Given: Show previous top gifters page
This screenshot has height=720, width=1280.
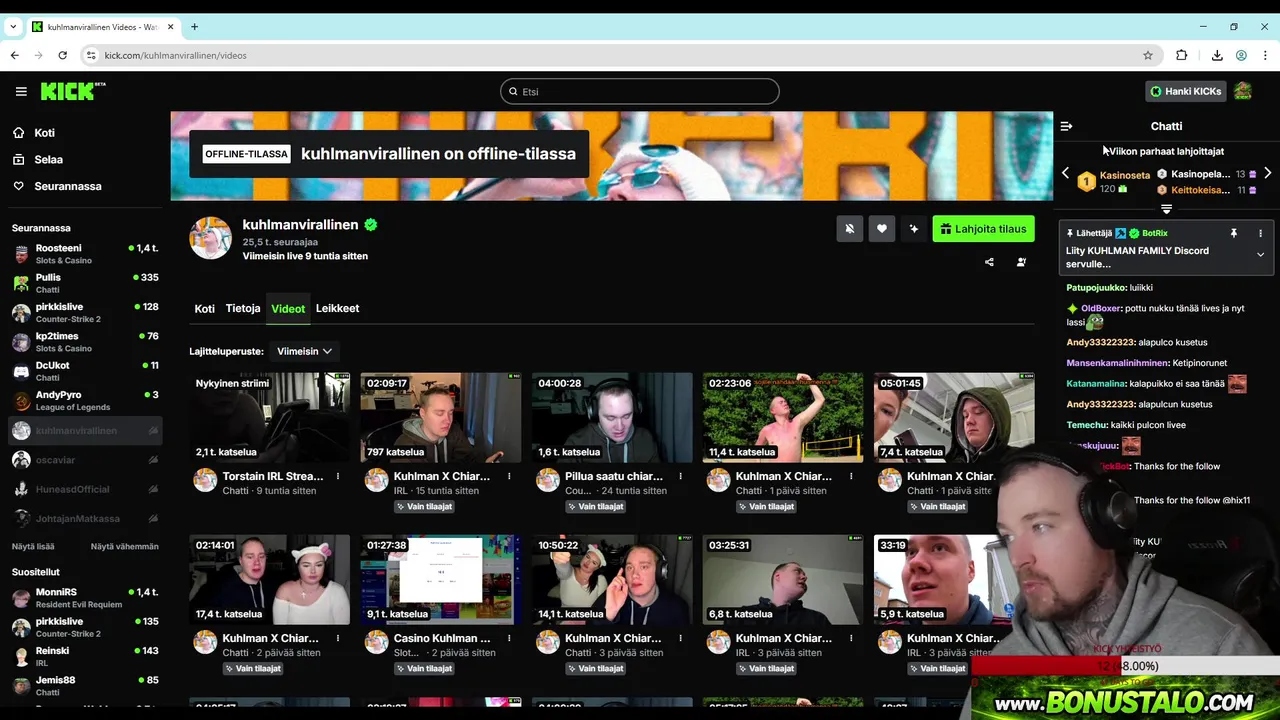Looking at the screenshot, I should click(1066, 173).
